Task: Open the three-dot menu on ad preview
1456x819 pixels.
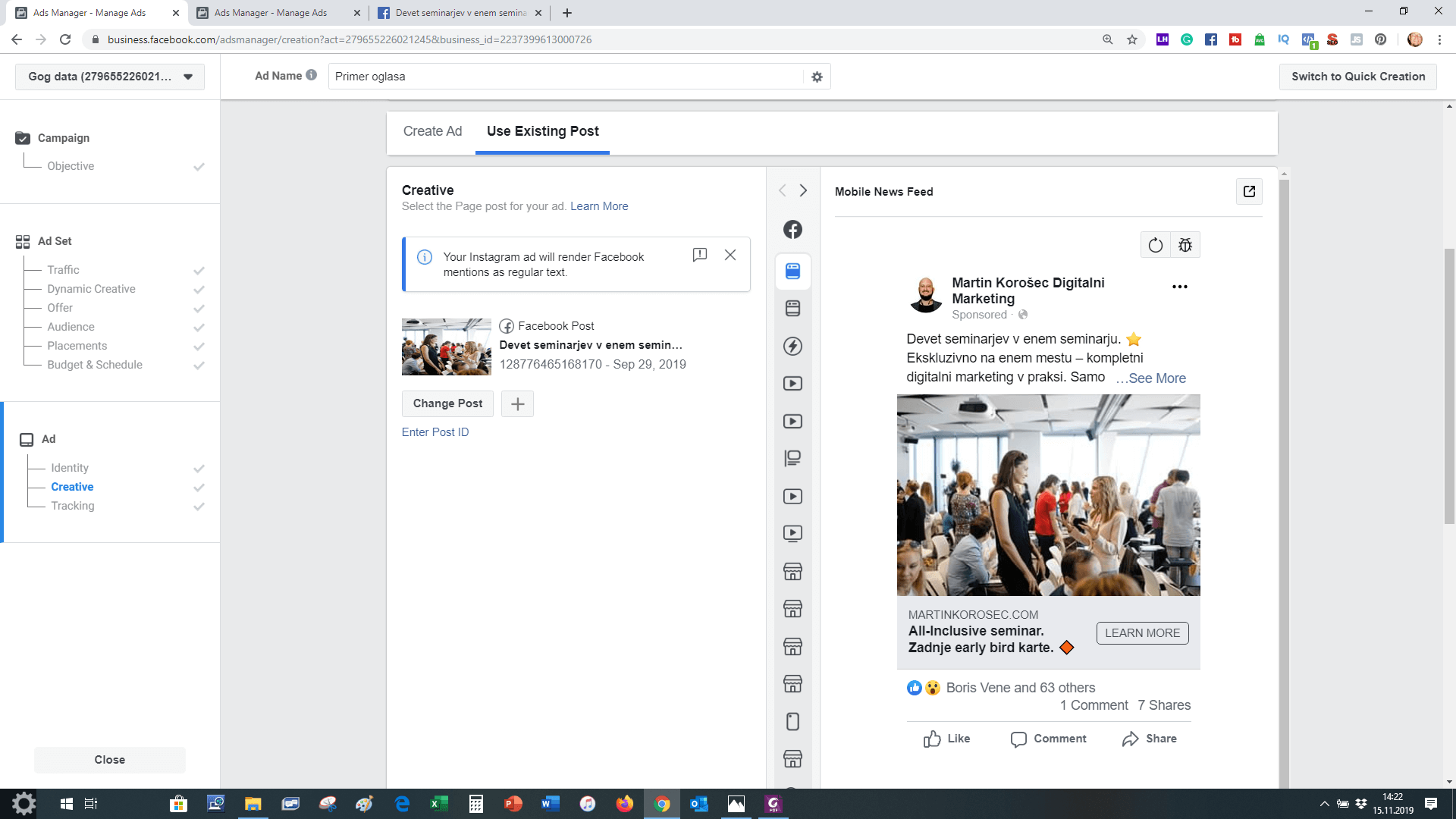Action: (1179, 287)
